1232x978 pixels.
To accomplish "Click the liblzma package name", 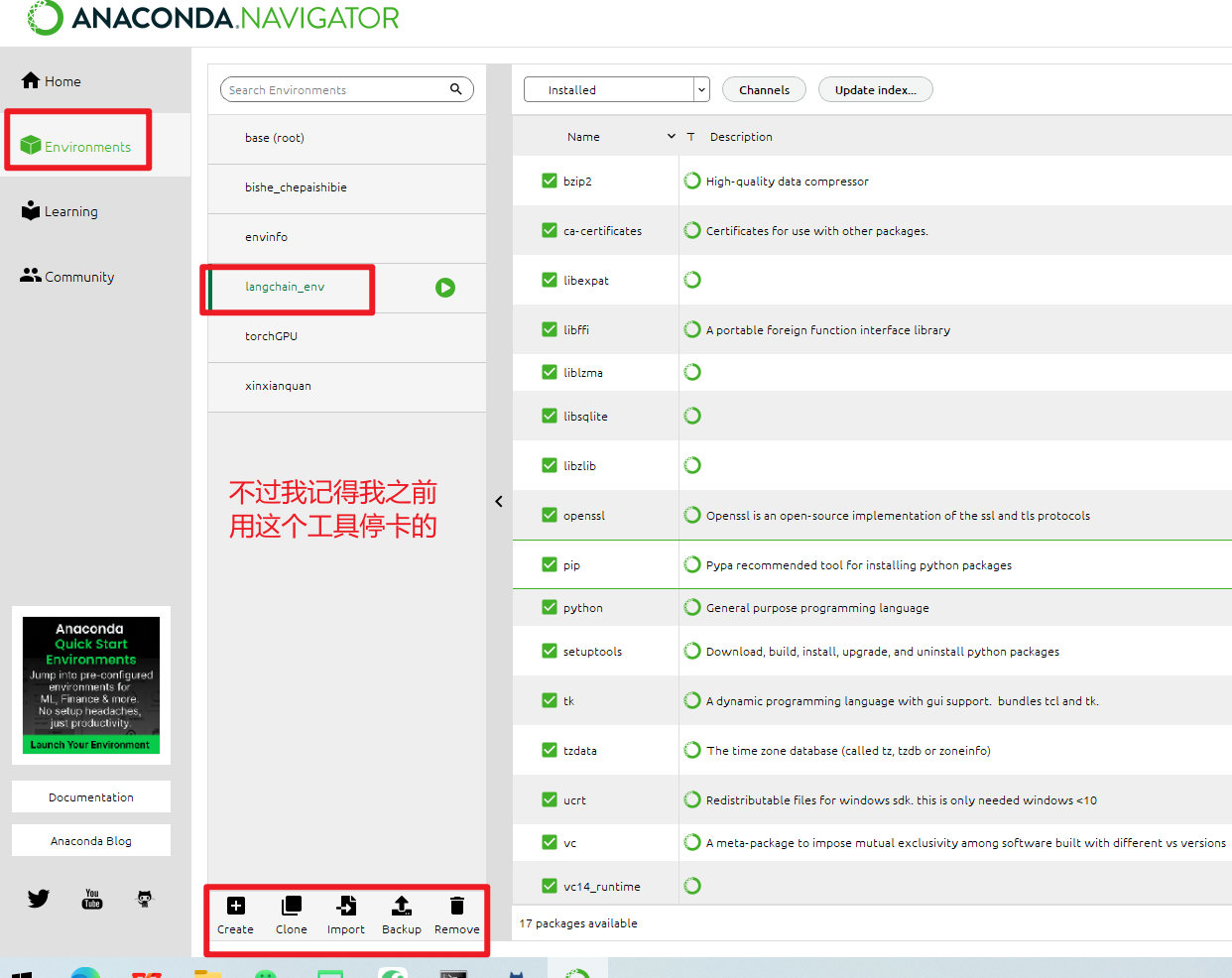I will [583, 373].
